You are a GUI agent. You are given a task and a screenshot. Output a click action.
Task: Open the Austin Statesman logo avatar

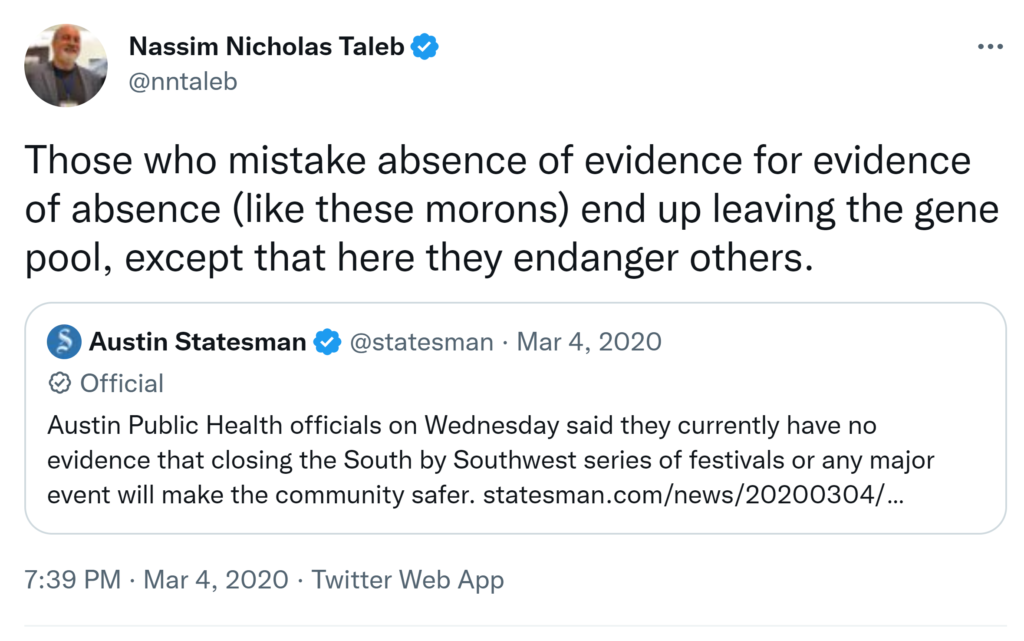[x=64, y=342]
